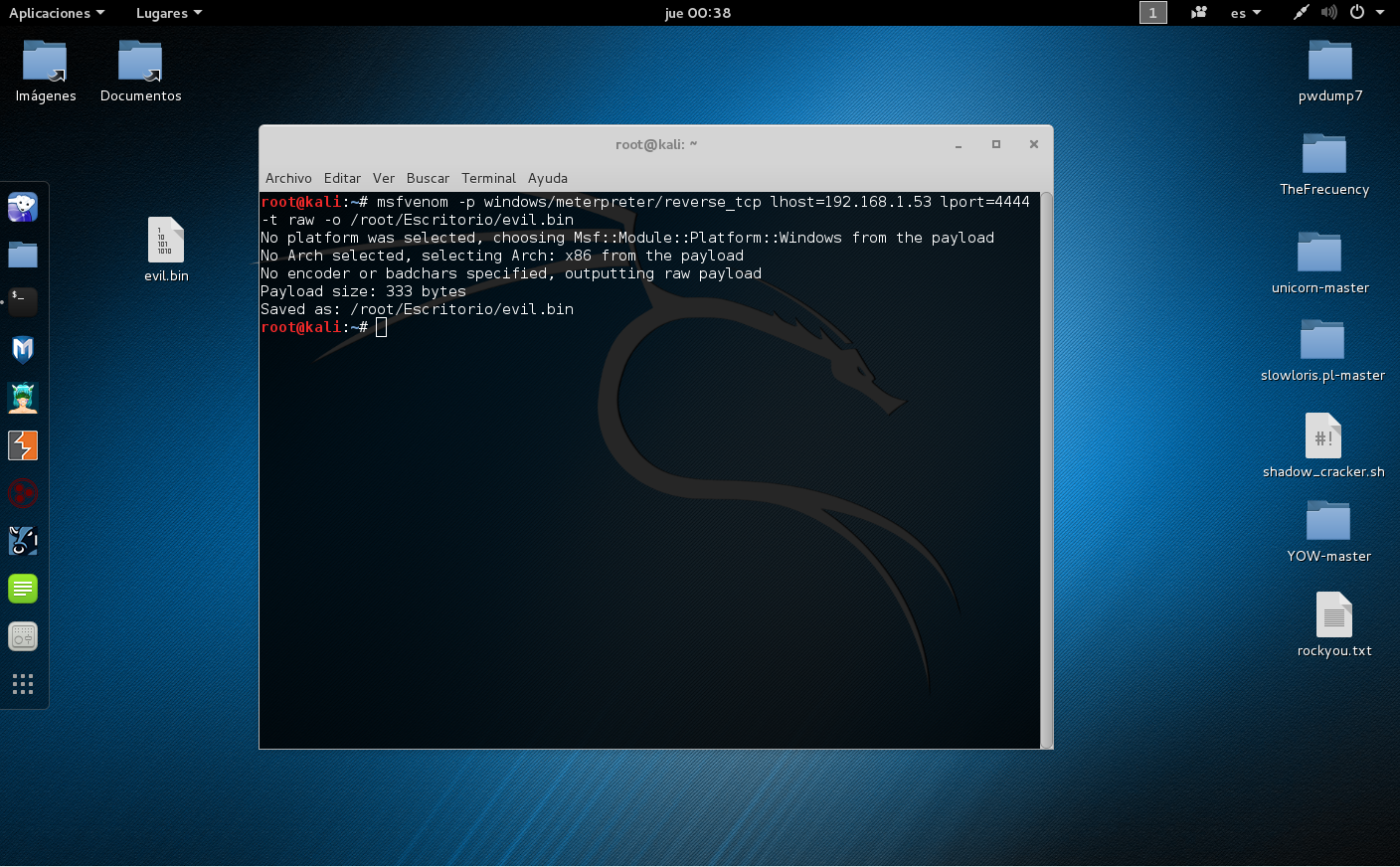Select the pwdump7 folder
Screen dimensions: 1400x867
[1330, 72]
